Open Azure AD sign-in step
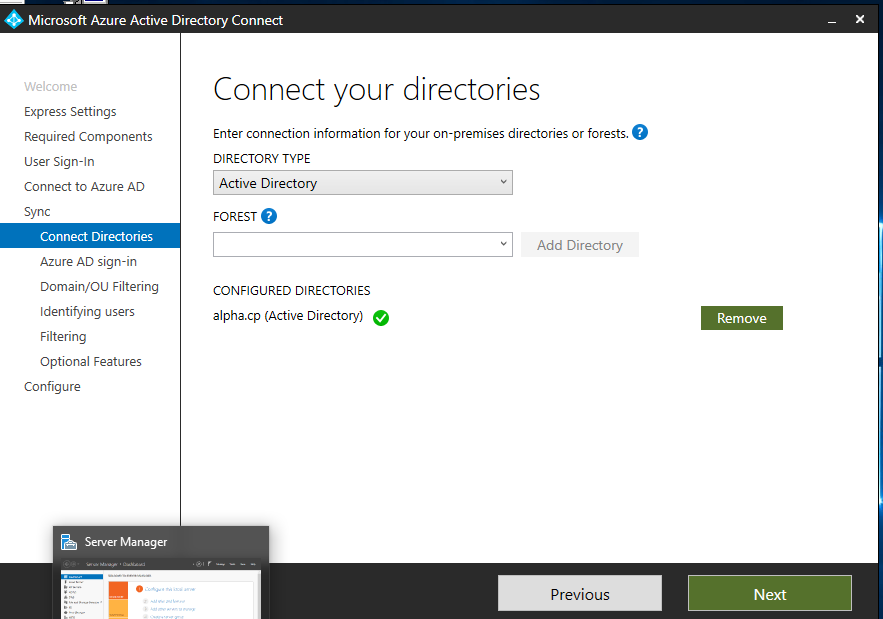883x619 pixels. [x=88, y=261]
